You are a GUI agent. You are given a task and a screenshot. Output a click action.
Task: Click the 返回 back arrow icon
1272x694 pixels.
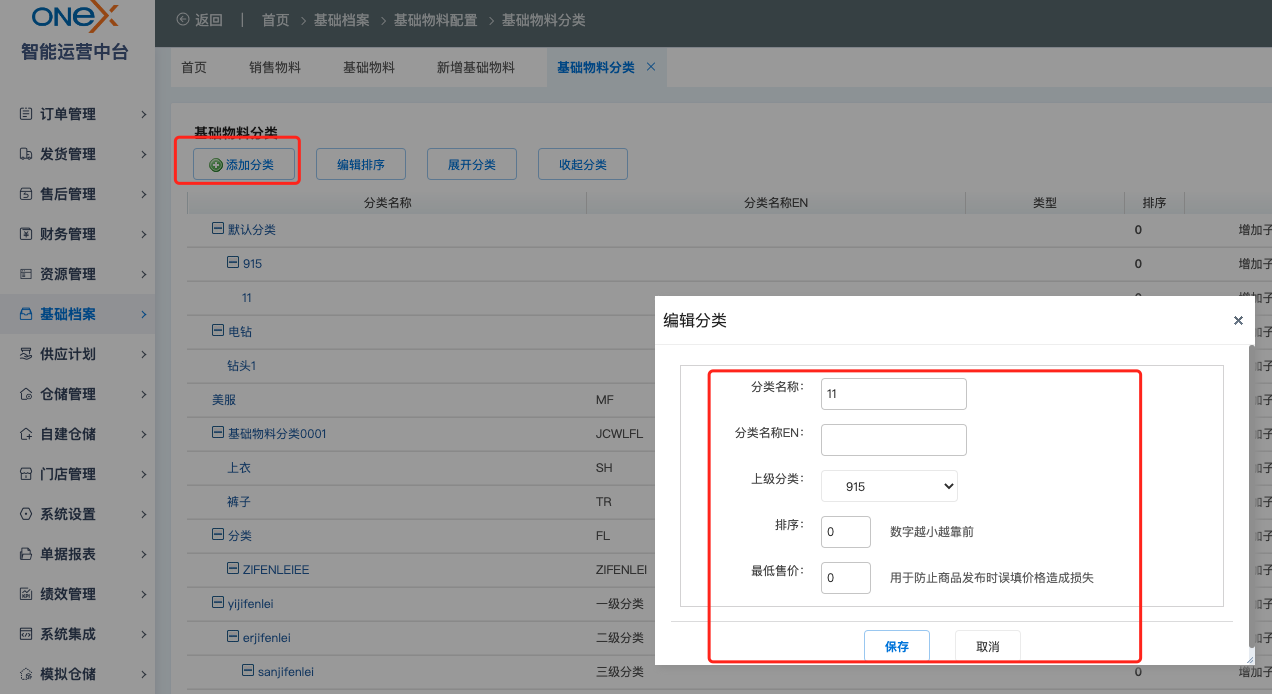182,20
